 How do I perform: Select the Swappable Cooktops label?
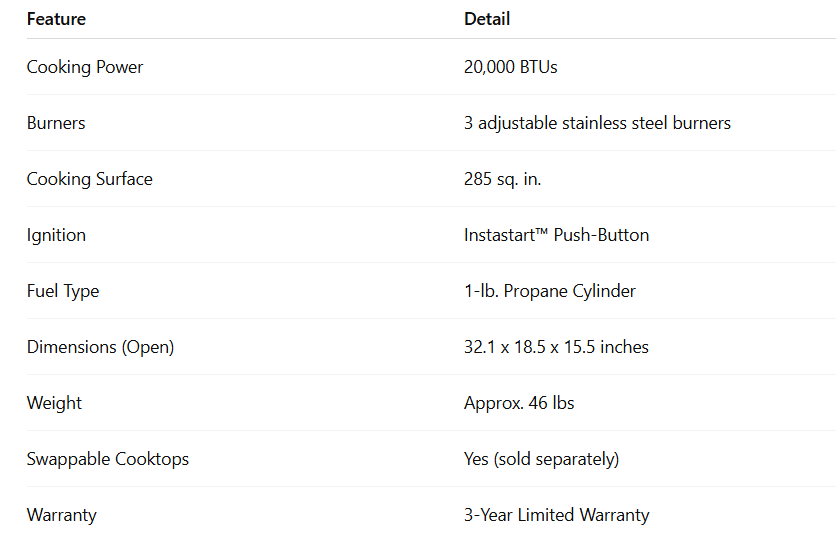tap(108, 459)
